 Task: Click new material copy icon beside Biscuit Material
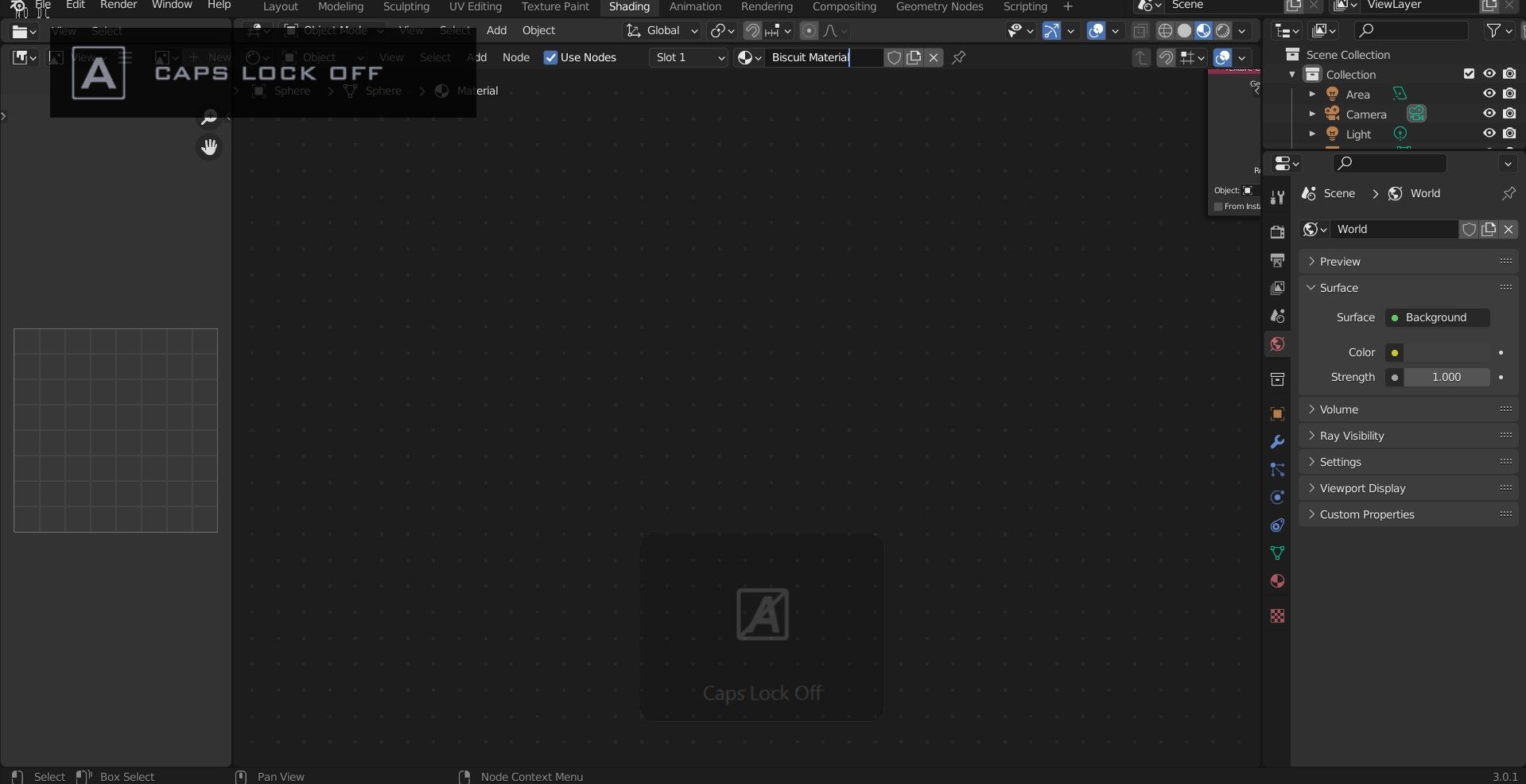point(914,57)
